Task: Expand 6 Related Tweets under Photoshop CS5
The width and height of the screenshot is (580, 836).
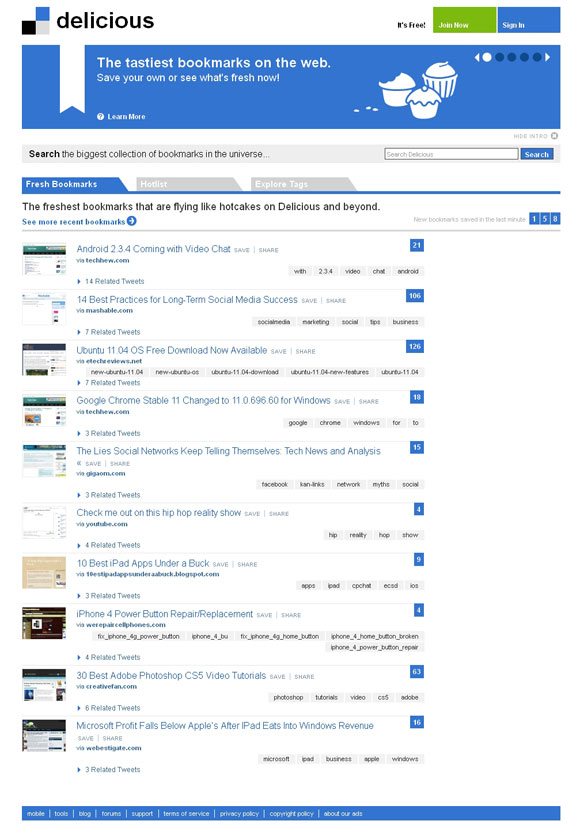Action: (109, 708)
